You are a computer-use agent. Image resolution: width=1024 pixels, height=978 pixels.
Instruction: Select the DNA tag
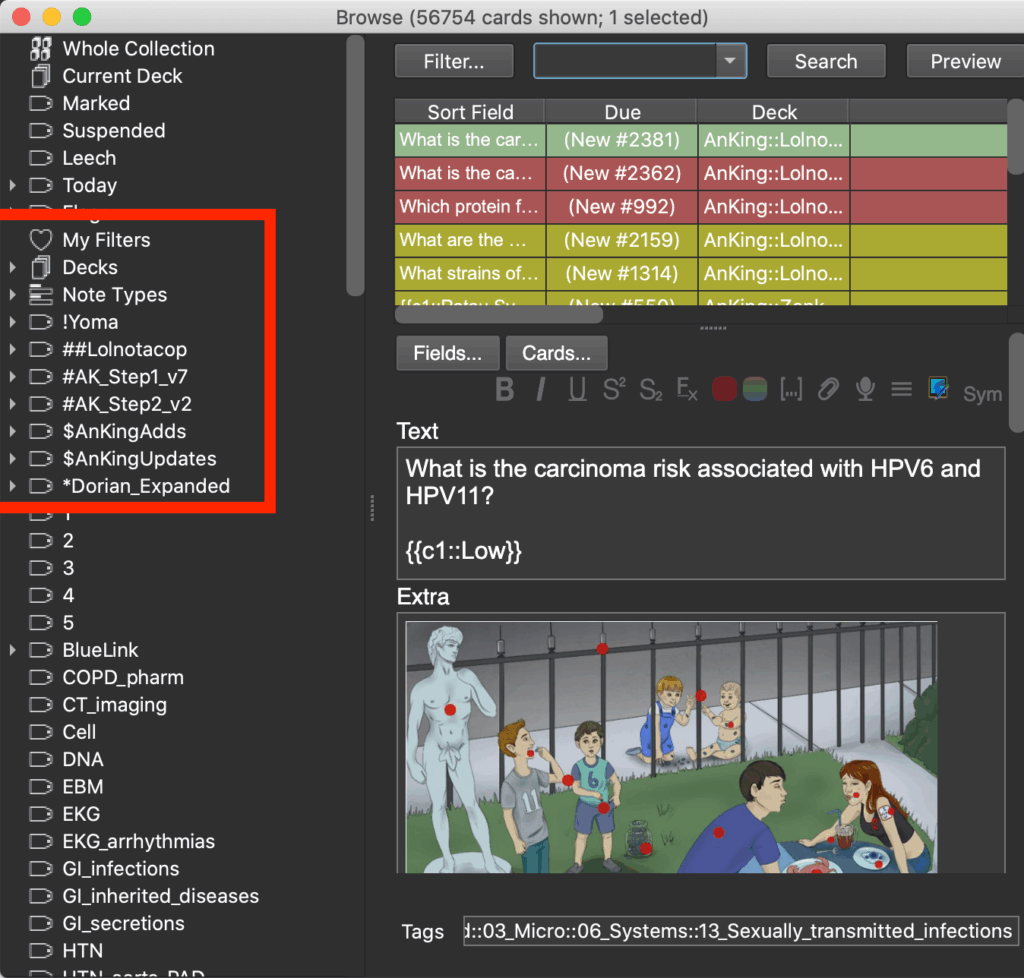coord(83,760)
